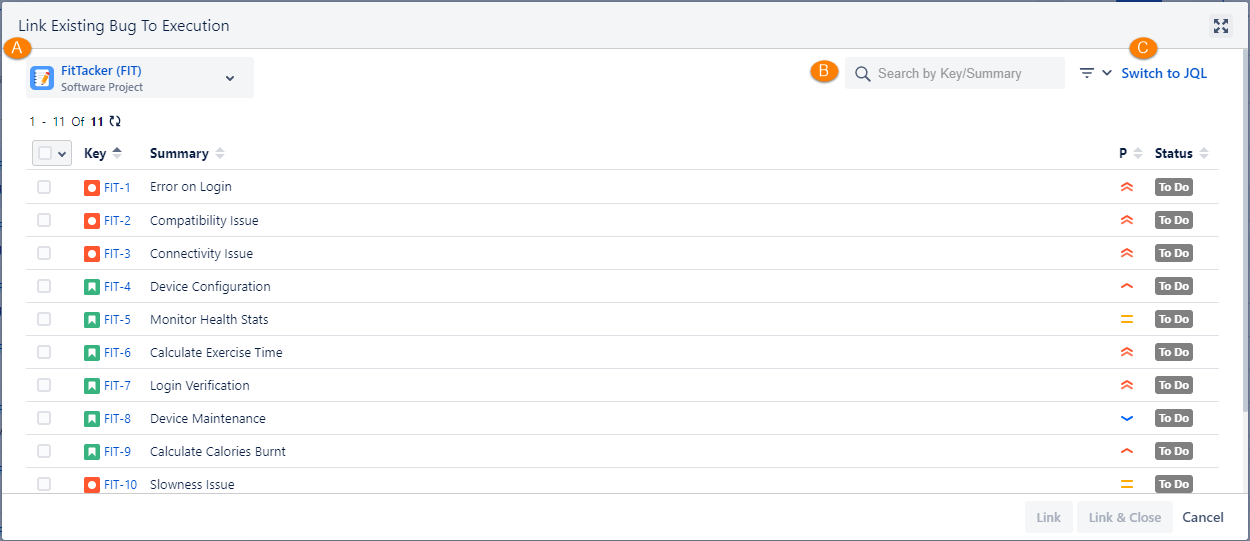Viewport: 1250px width, 541px height.
Task: Click the dialog's vertical scrollbar
Action: click(1244, 231)
